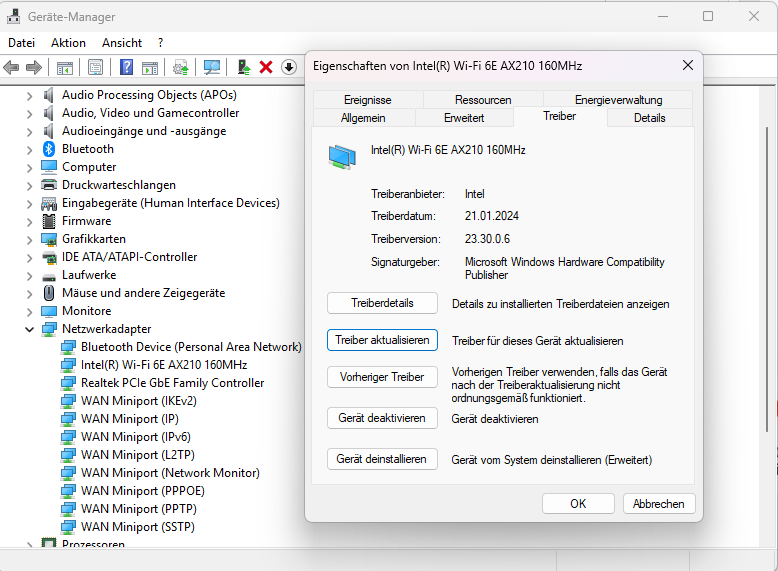This screenshot has height=571, width=778.
Task: Expand Audio Processing Objects (APOs)
Action: pyautogui.click(x=29, y=96)
